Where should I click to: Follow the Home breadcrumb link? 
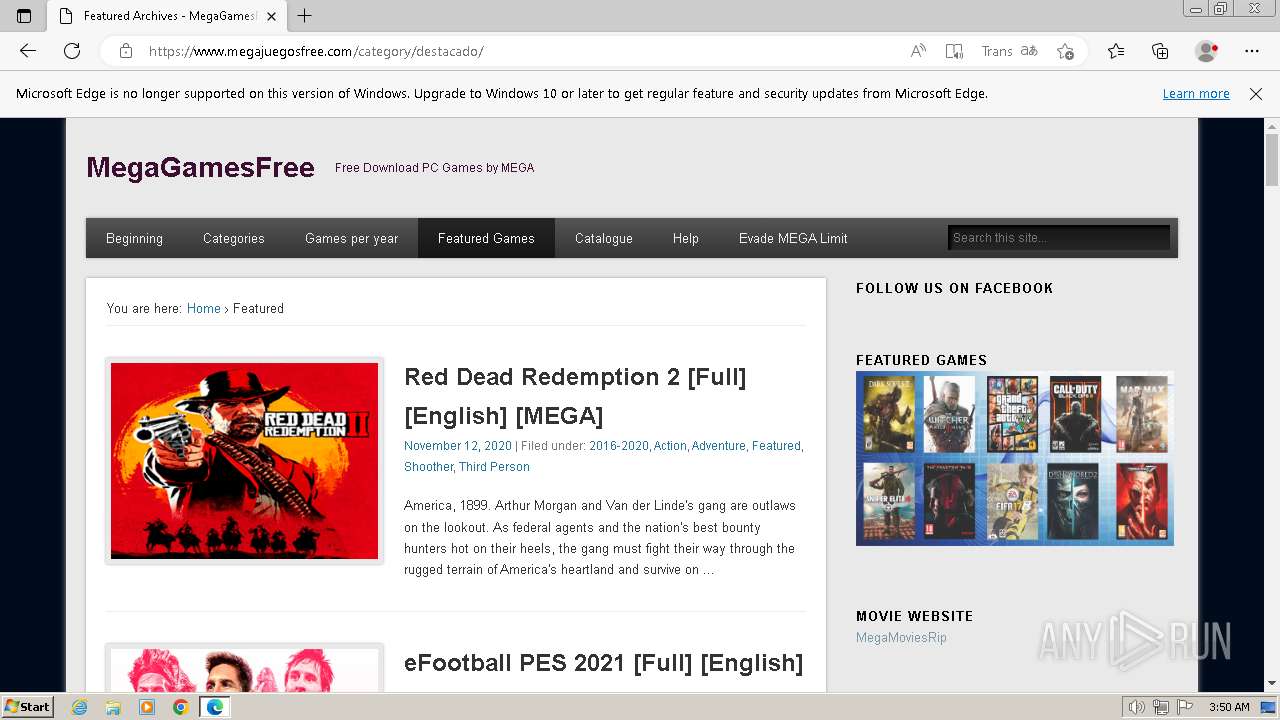203,308
